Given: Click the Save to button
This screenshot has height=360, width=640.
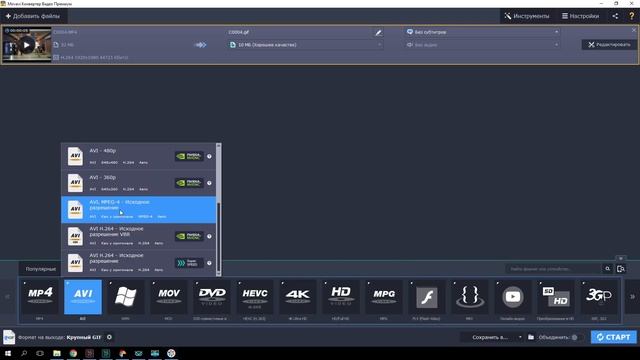Looking at the screenshot, I should (x=490, y=337).
